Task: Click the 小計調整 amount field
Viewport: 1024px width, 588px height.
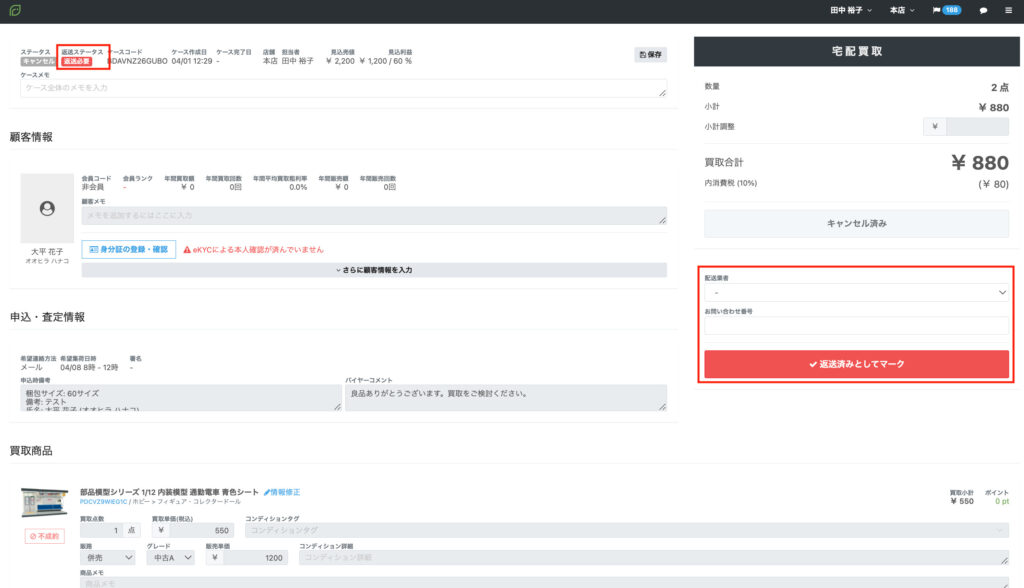Action: pos(978,127)
